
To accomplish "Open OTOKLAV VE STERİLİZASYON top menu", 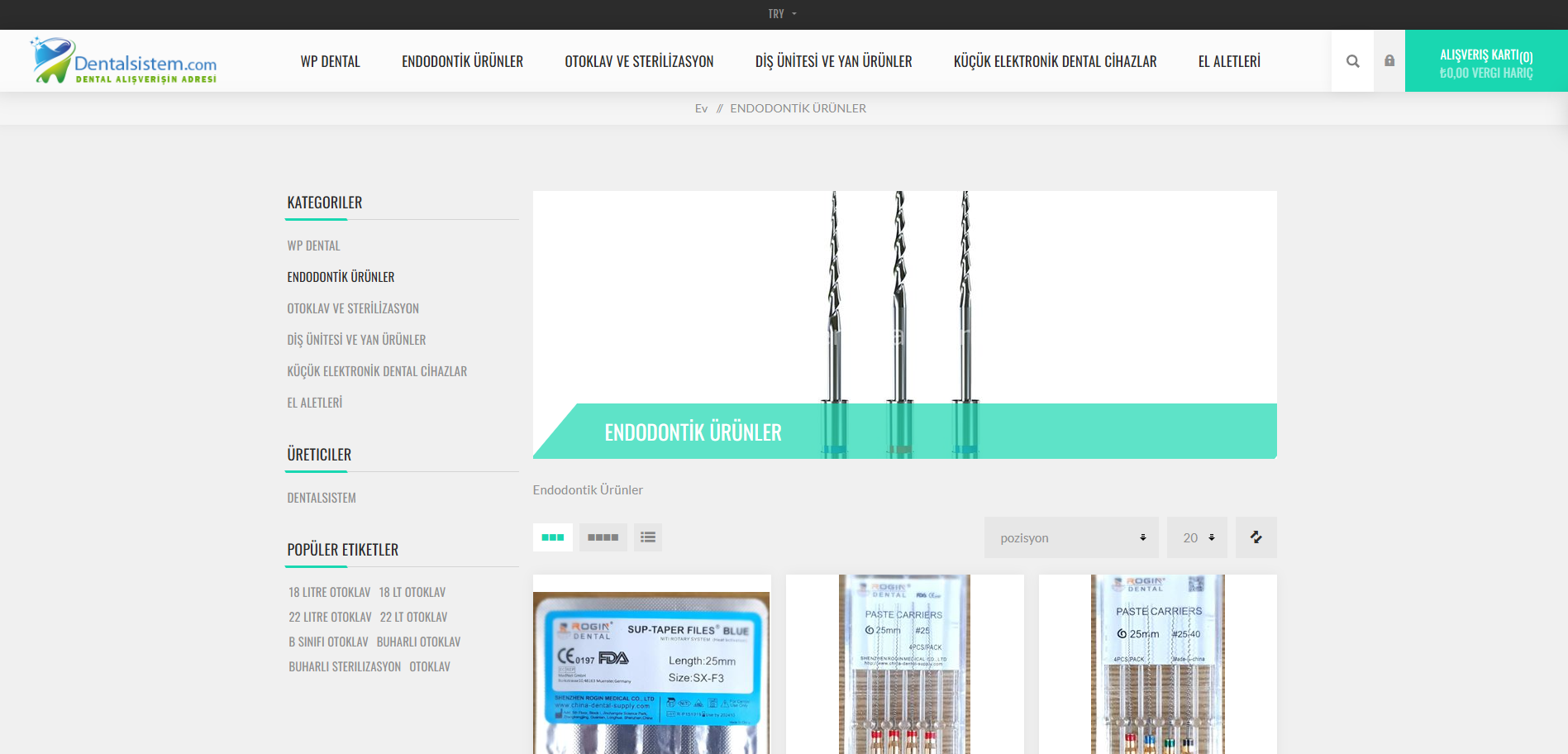I will [x=639, y=61].
